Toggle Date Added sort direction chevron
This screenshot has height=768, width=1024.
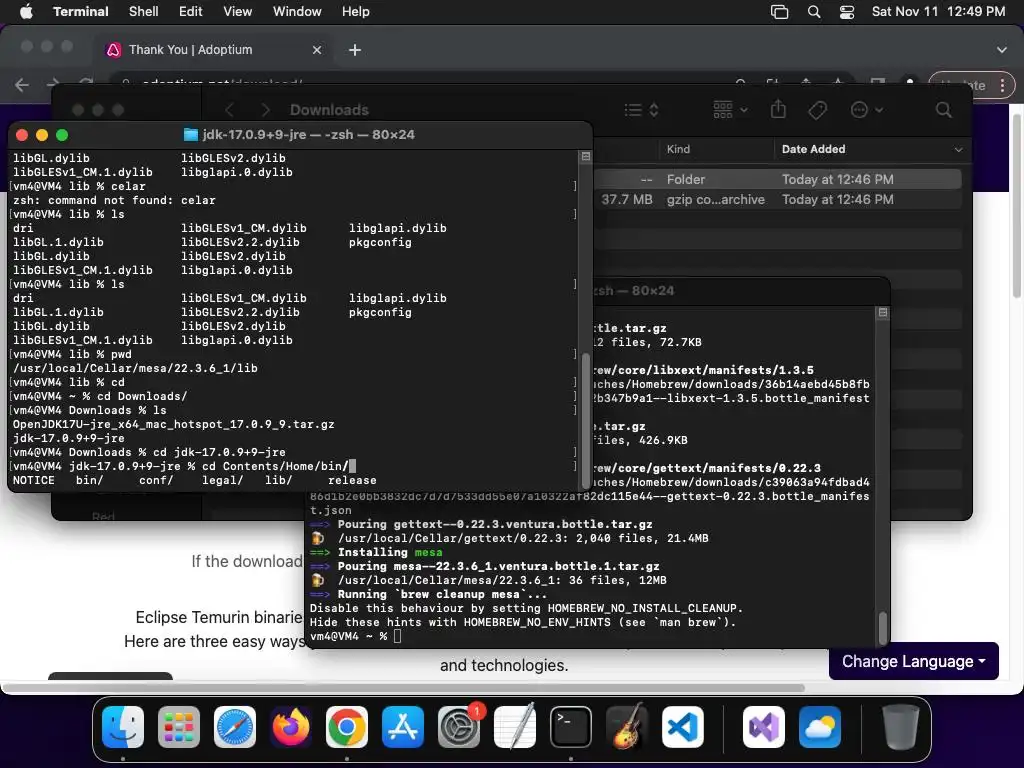[958, 150]
